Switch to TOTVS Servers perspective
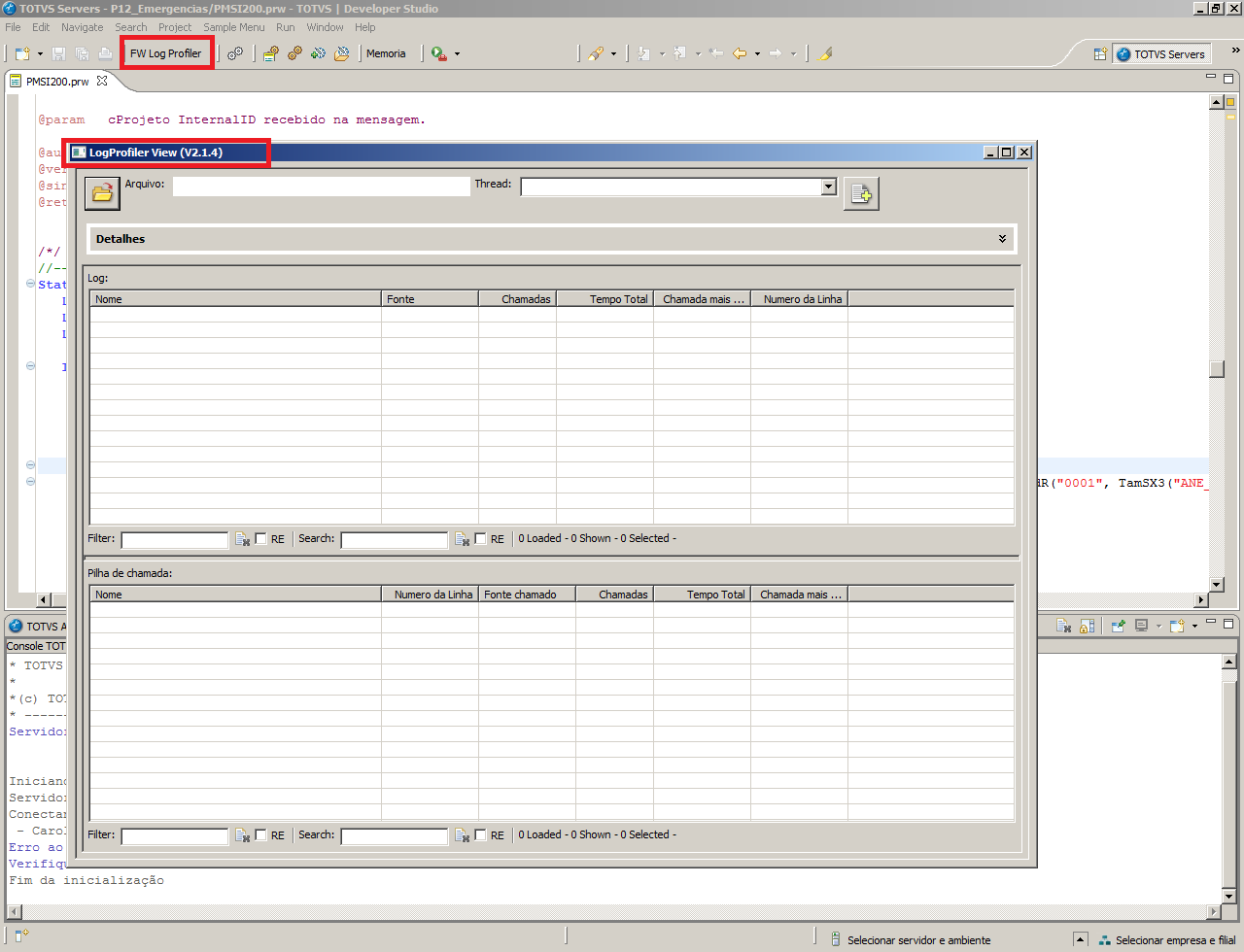The image size is (1244, 952). point(1161,54)
